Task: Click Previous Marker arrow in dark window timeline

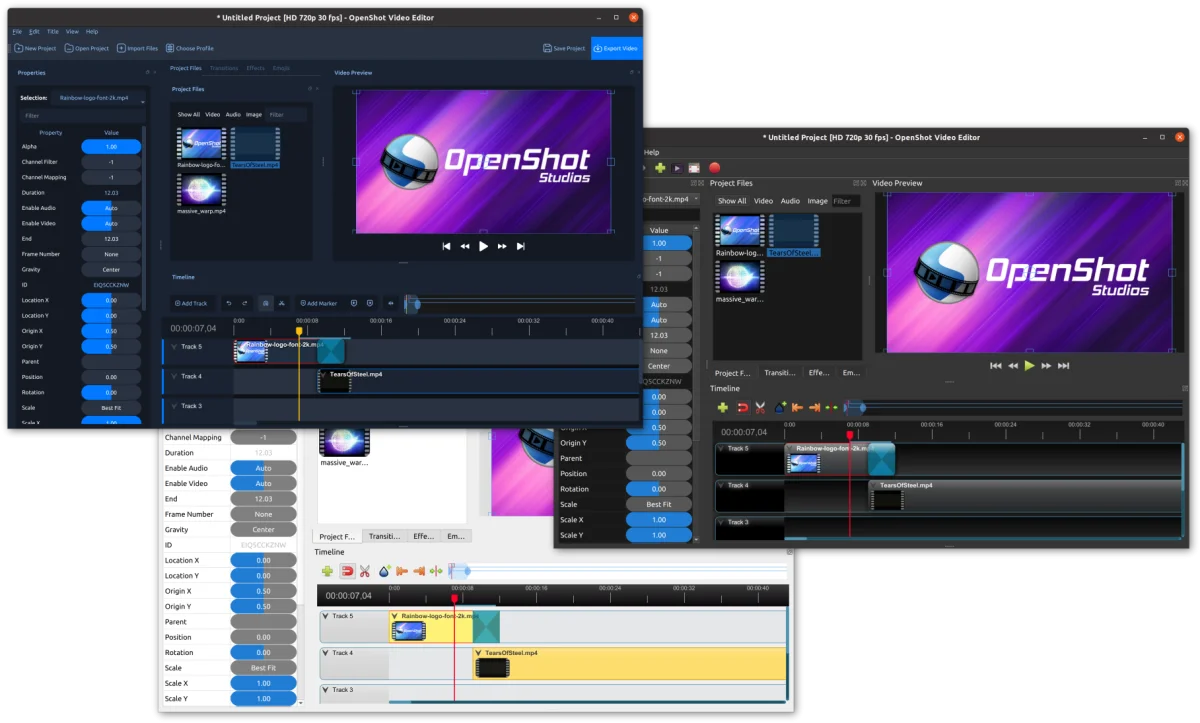Action: 797,407
